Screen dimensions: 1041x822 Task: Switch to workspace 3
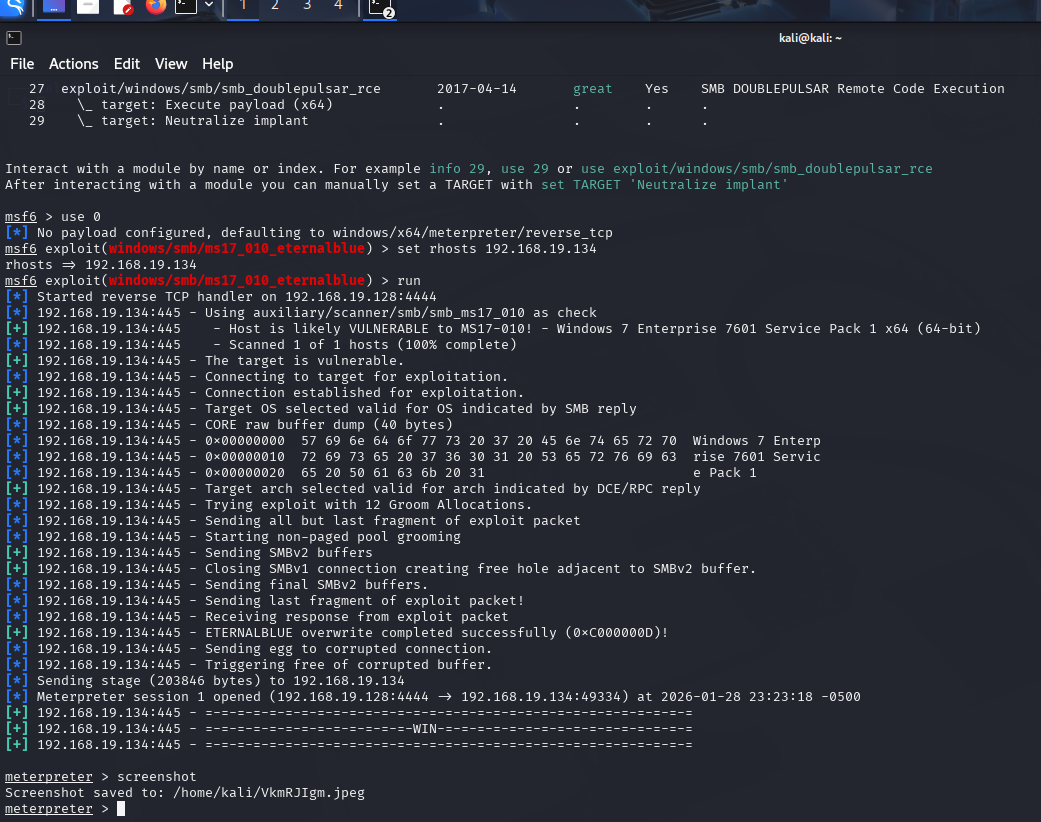pyautogui.click(x=307, y=6)
